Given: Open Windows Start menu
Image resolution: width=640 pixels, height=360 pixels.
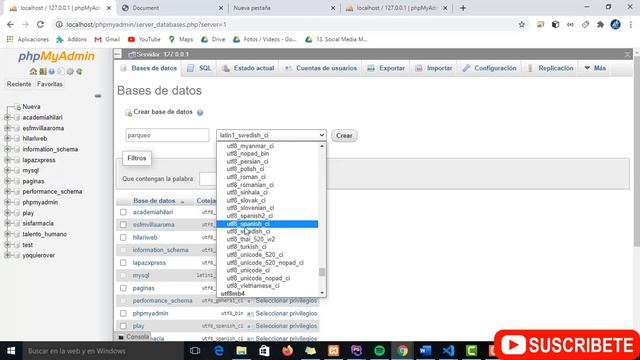Looking at the screenshot, I should click(11, 351).
